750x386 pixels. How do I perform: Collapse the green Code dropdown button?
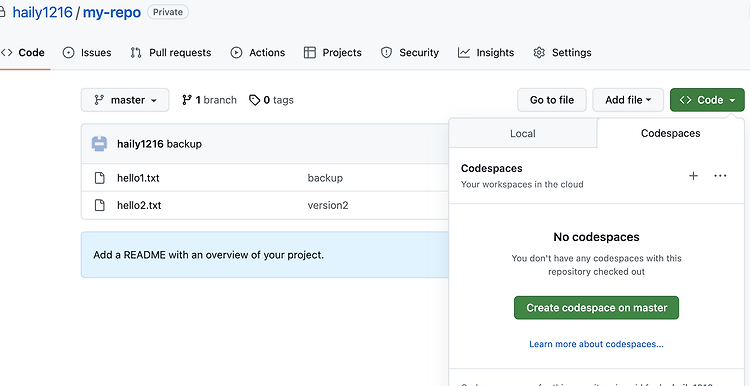click(707, 100)
